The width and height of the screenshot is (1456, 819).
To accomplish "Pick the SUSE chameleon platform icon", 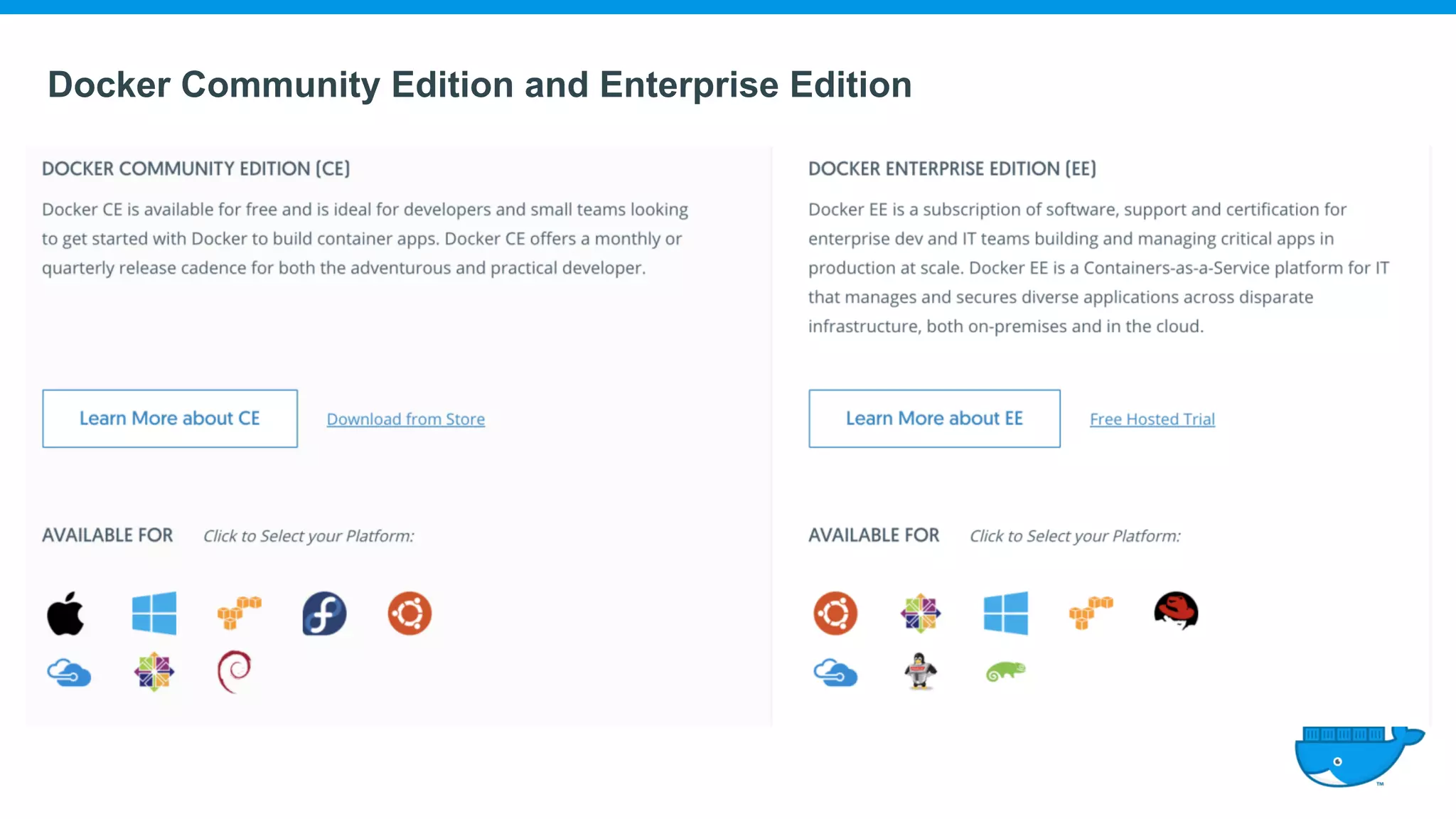I will (x=1005, y=671).
